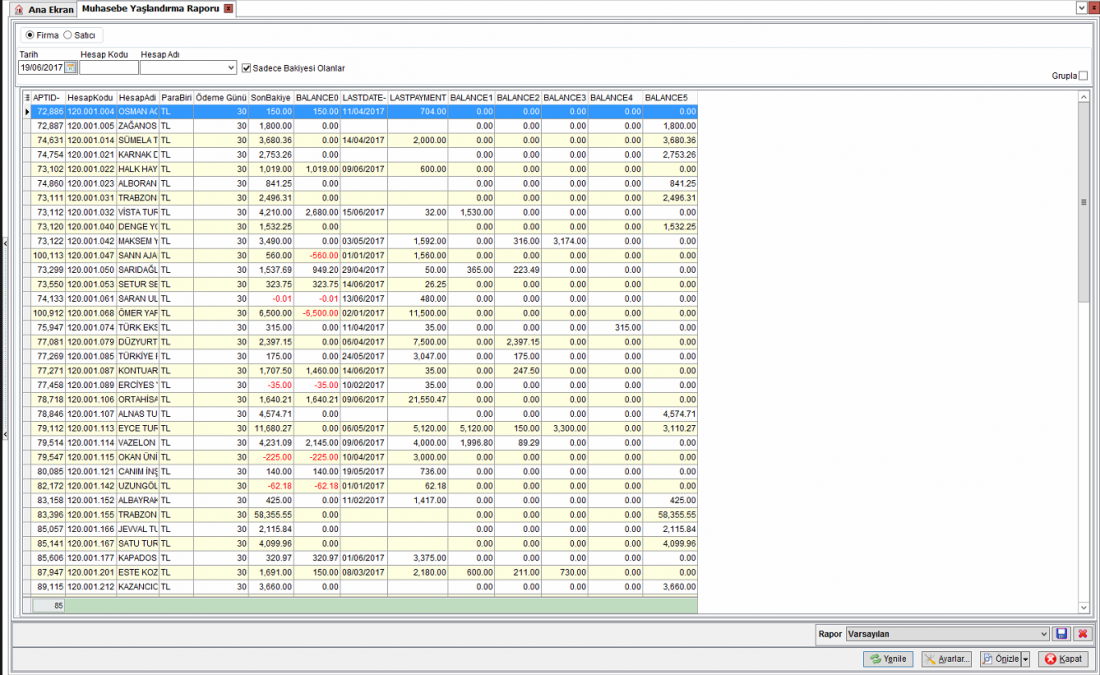Click the Hesap Kodu input field
This screenshot has height=675, width=1100.
pos(109,68)
